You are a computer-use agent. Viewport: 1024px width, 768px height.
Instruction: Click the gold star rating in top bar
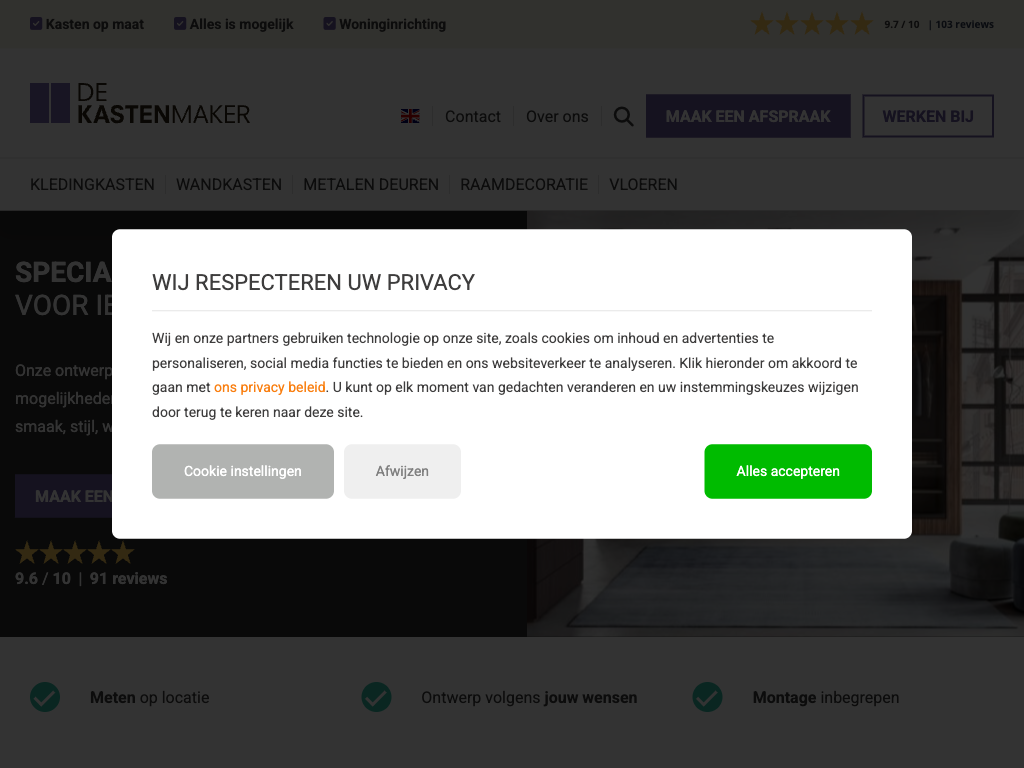812,24
